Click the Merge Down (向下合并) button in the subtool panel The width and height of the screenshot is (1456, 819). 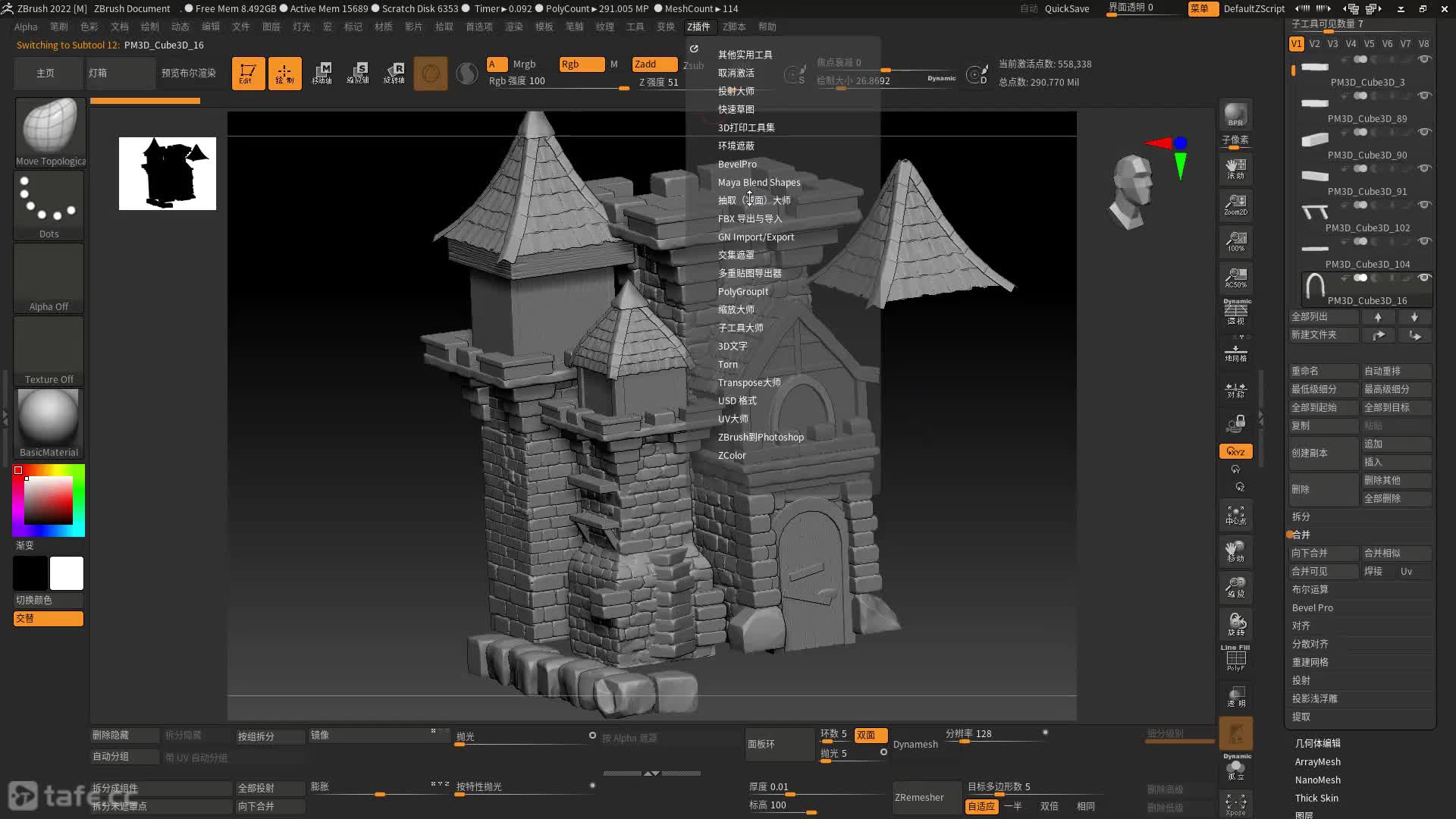pyautogui.click(x=1323, y=553)
